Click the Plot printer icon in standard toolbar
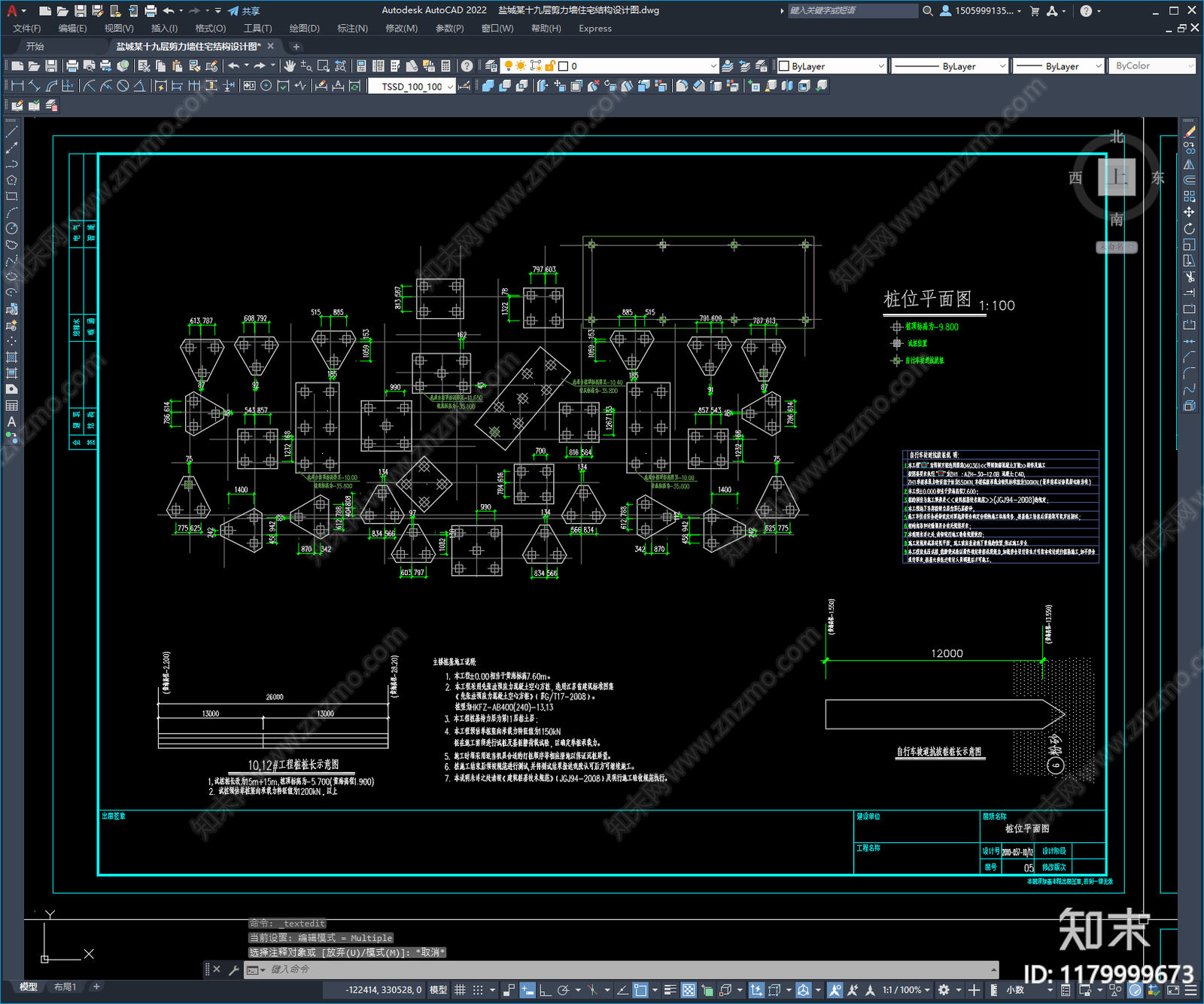Screen dimensions: 1204x1004 pyautogui.click(x=72, y=66)
